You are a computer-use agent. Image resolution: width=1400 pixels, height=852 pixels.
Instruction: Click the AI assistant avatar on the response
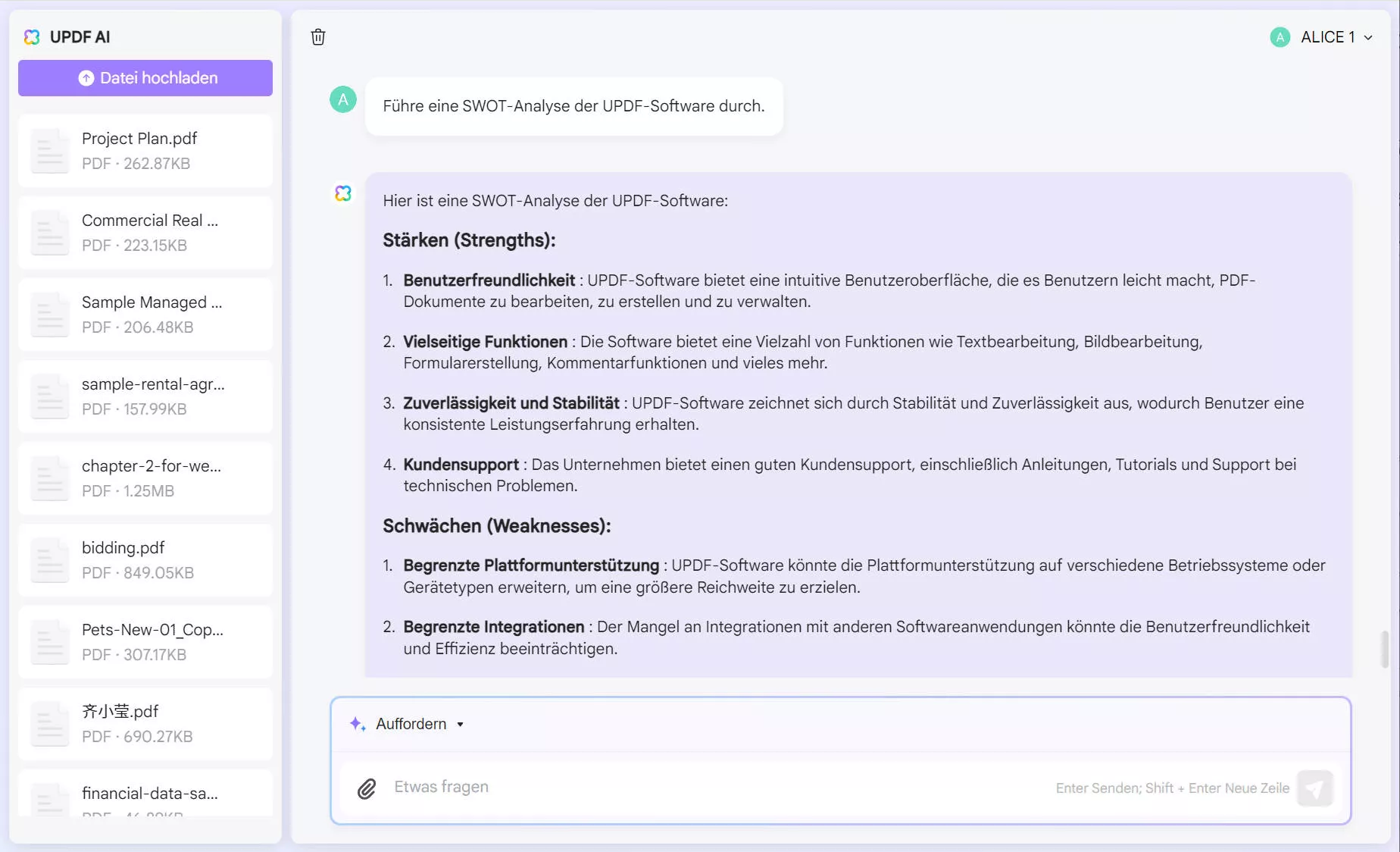(x=343, y=193)
